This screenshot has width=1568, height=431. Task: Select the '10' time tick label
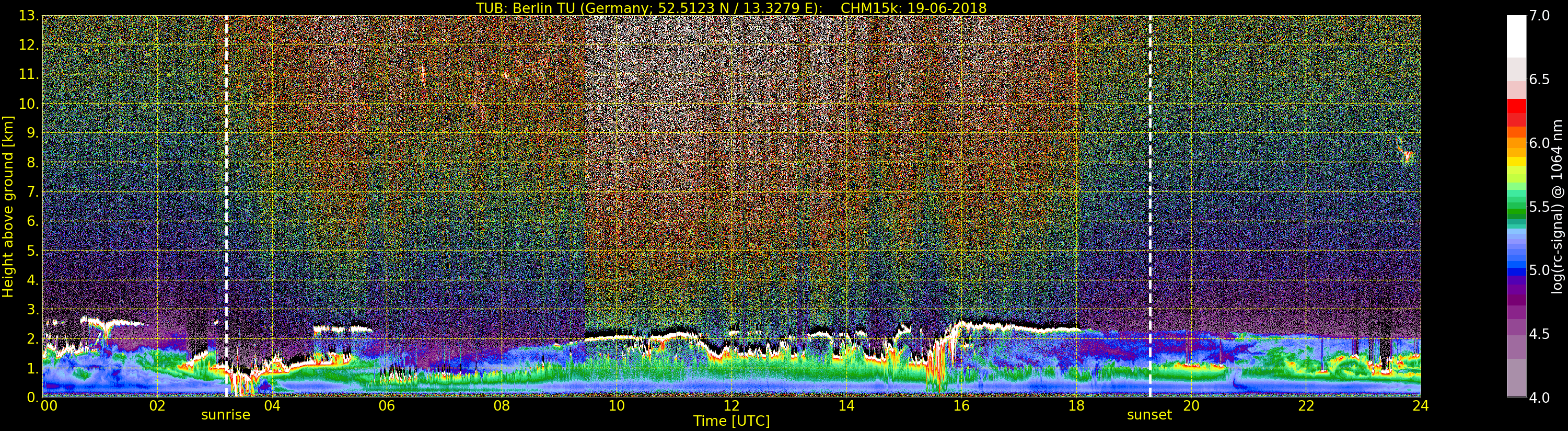(x=617, y=405)
